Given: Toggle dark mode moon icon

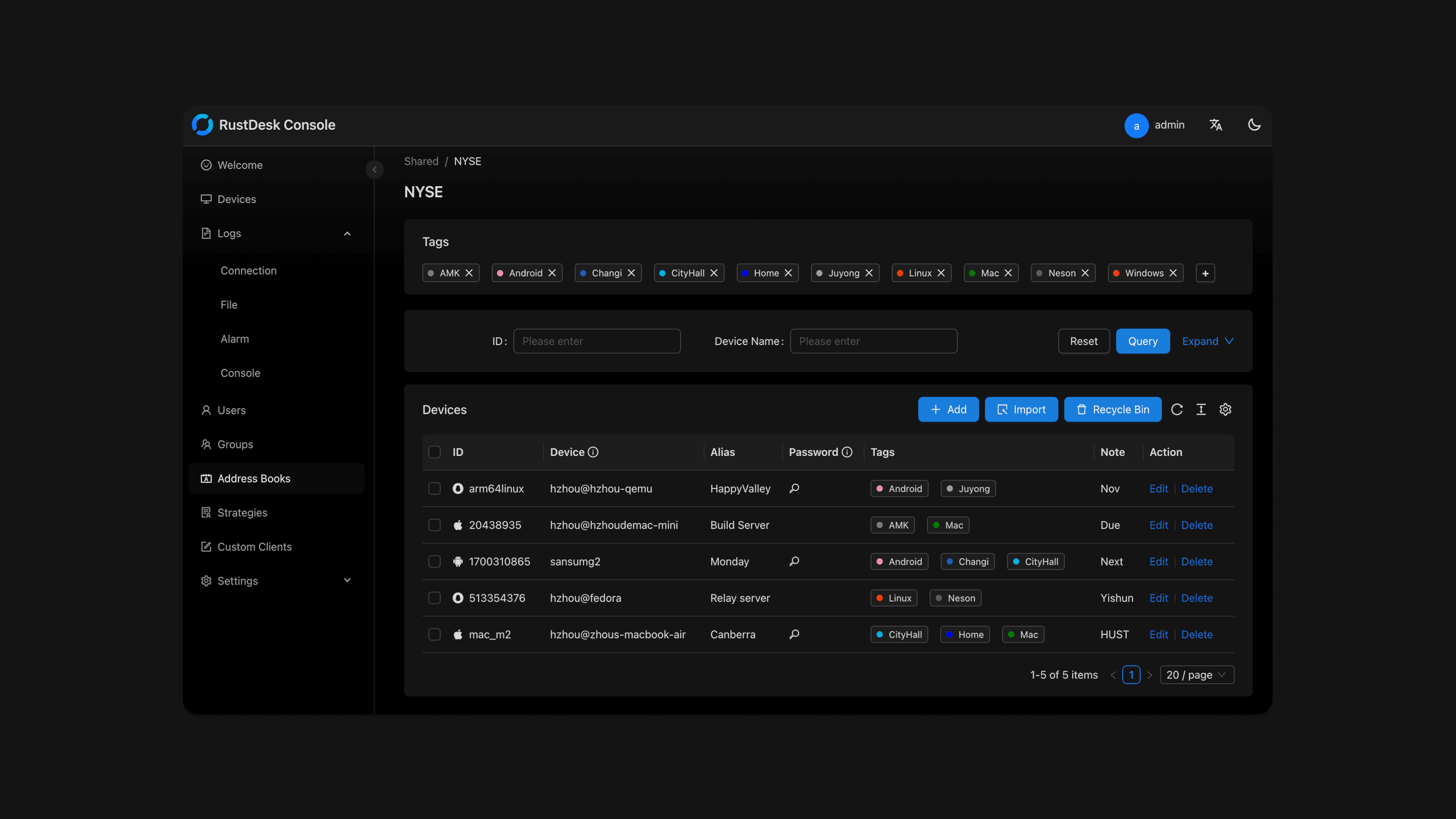Looking at the screenshot, I should (x=1254, y=125).
